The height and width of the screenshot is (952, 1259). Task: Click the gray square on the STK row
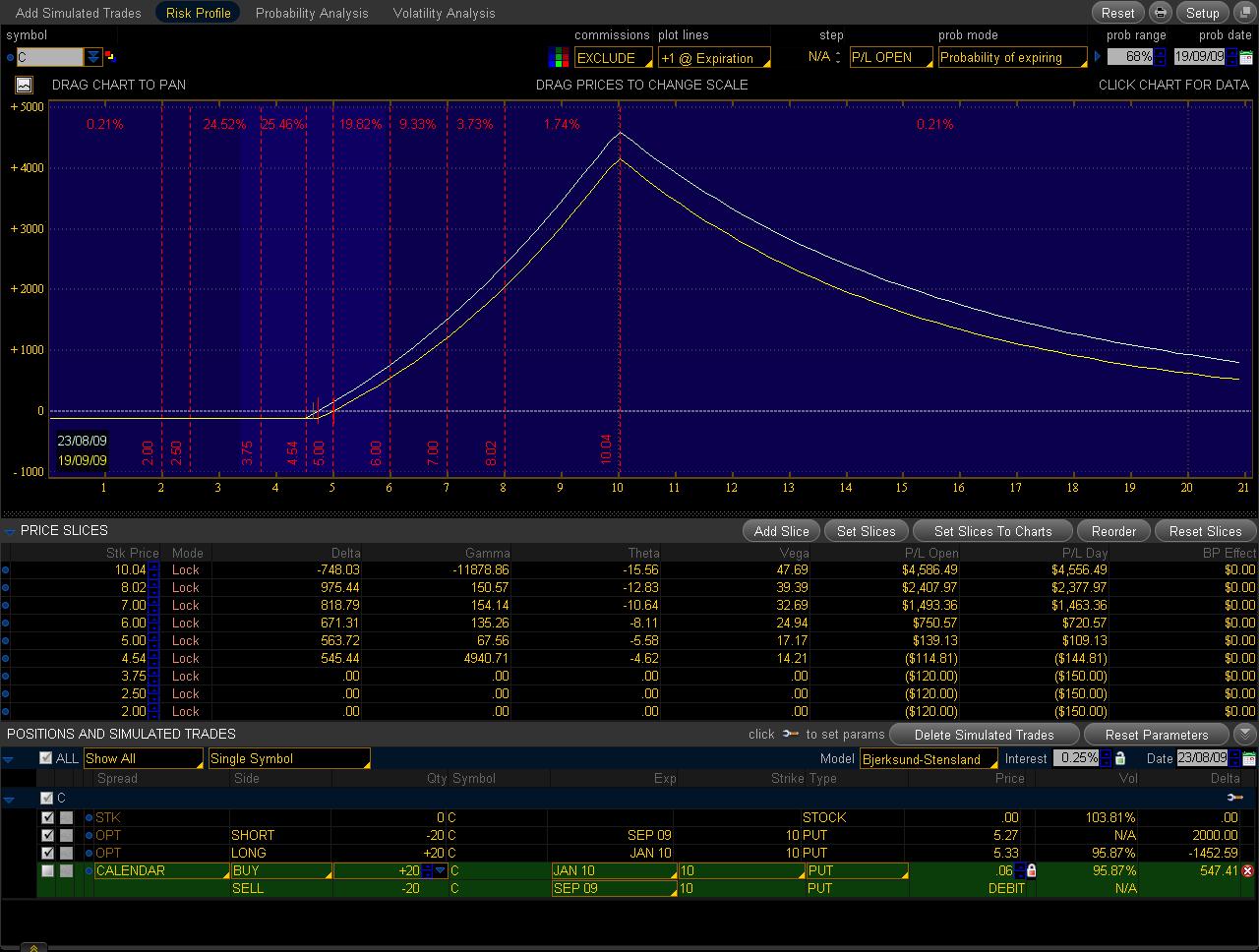click(66, 817)
